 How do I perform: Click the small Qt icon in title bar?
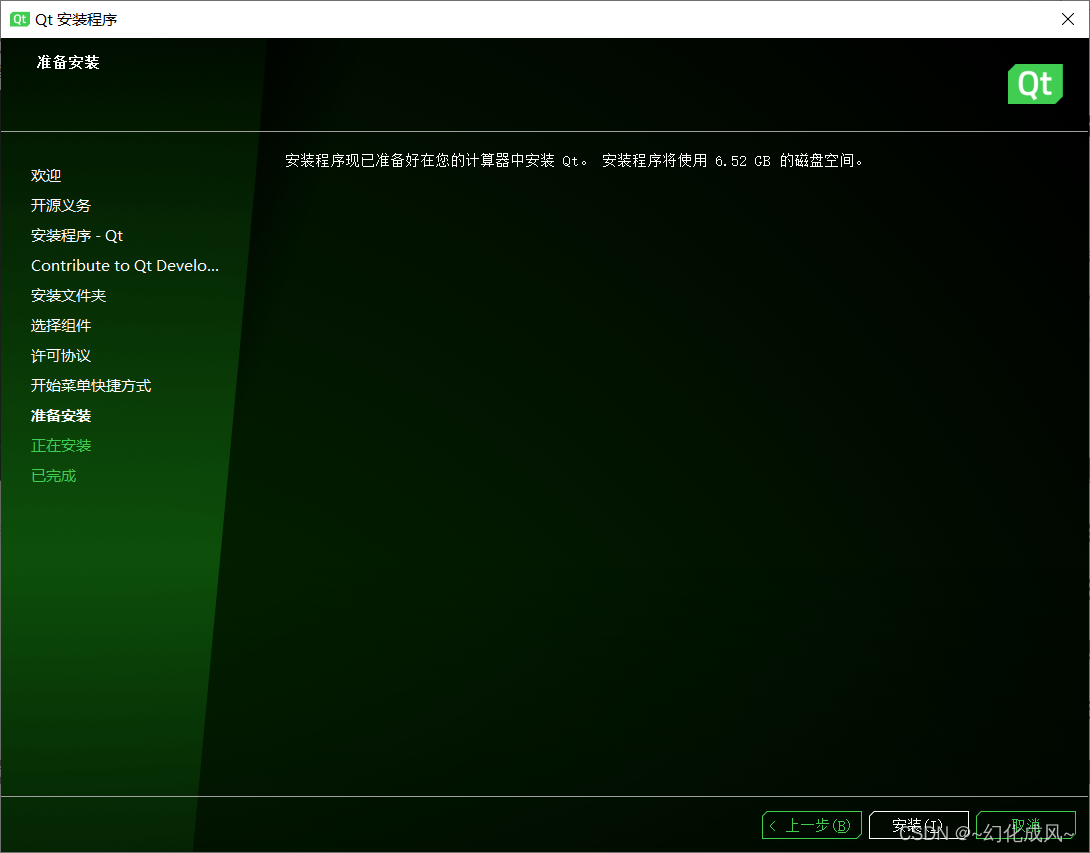click(19, 19)
